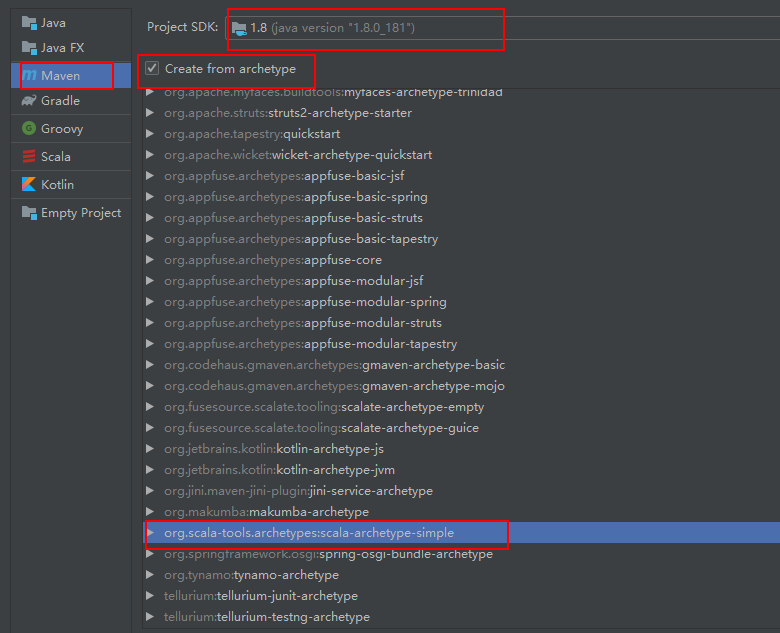780x633 pixels.
Task: Click the red Scala icon
Action: pyautogui.click(x=29, y=156)
